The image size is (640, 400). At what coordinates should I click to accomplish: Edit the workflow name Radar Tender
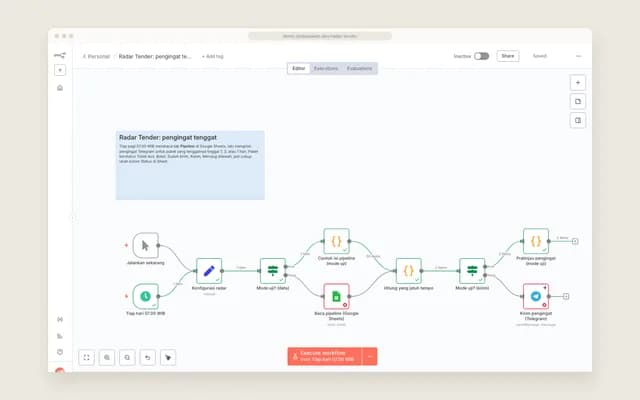(155, 56)
